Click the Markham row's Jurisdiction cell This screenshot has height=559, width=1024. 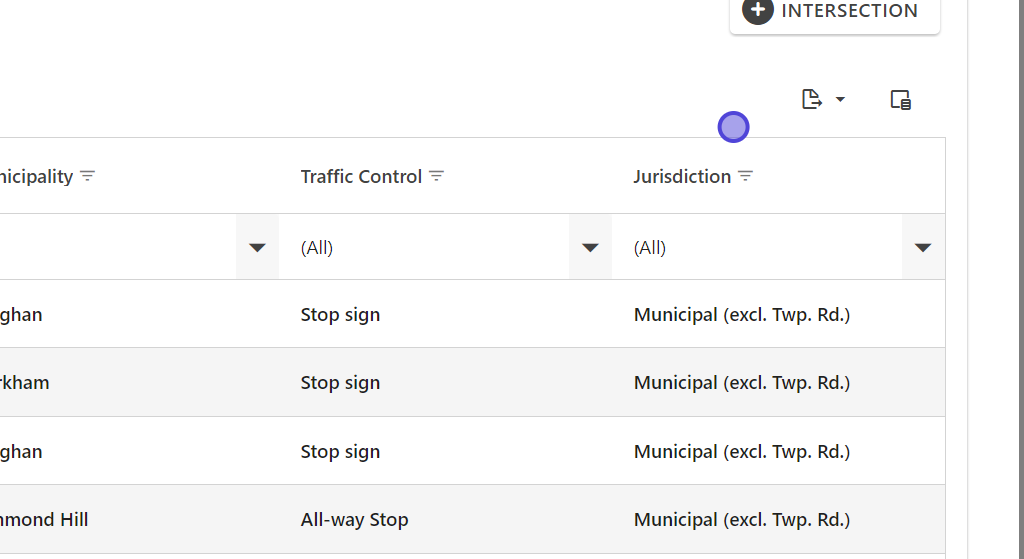point(742,382)
